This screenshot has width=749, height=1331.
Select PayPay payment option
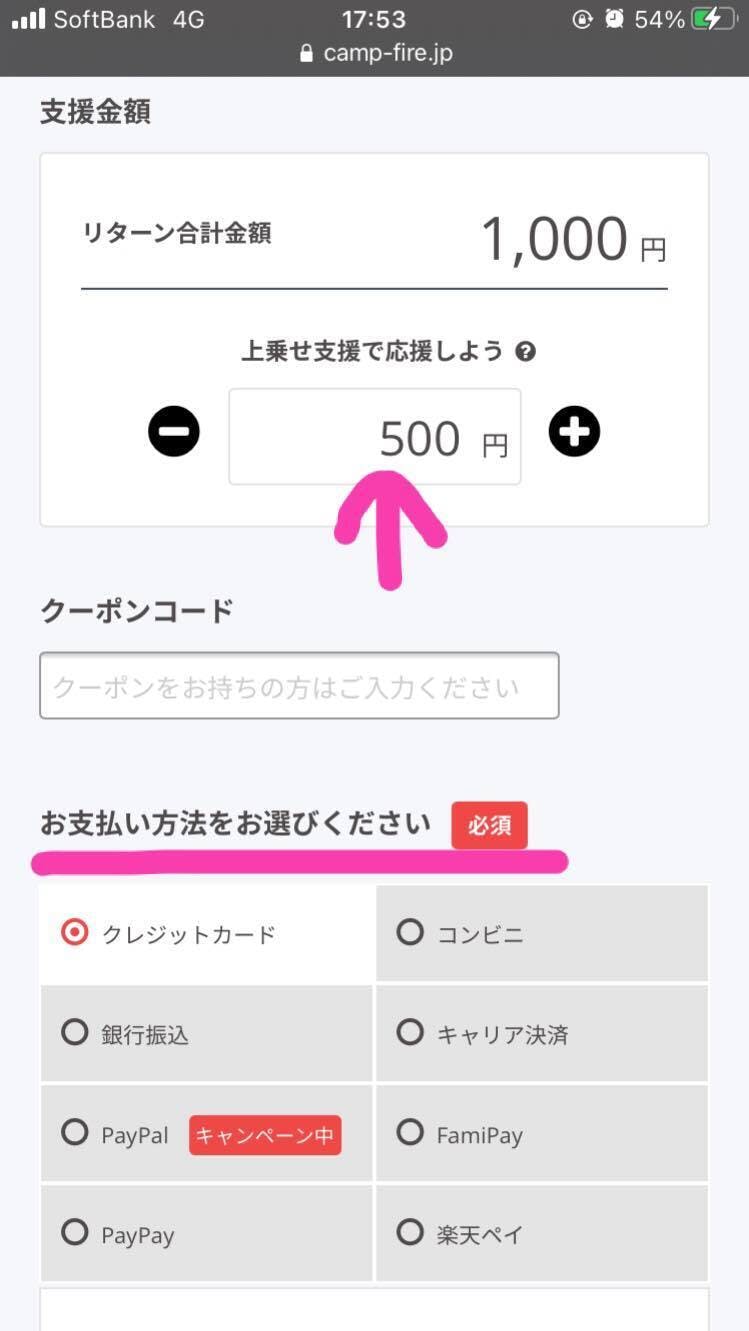point(75,1234)
